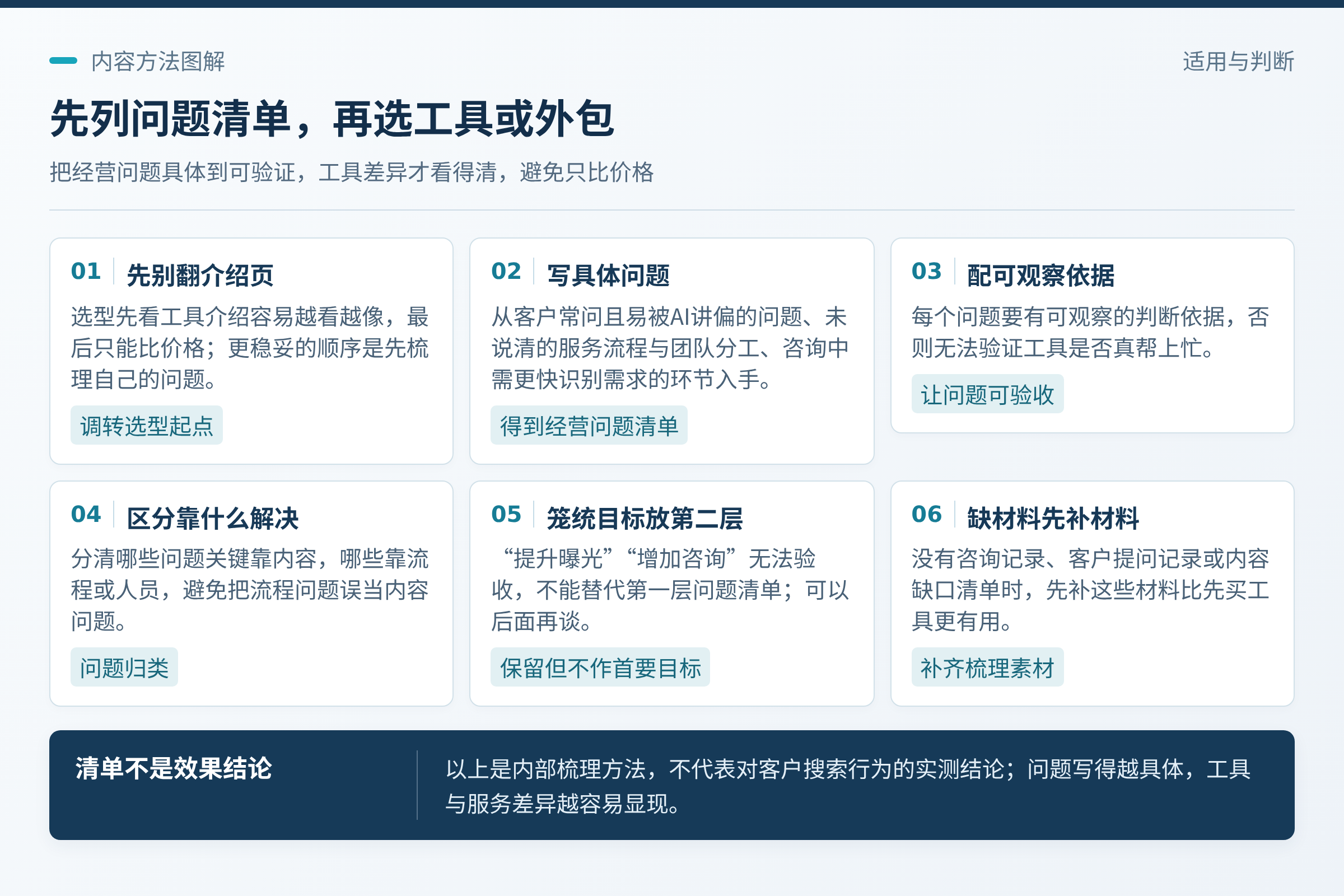The height and width of the screenshot is (896, 1344).
Task: Select the tag '问题归类'
Action: click(x=124, y=668)
